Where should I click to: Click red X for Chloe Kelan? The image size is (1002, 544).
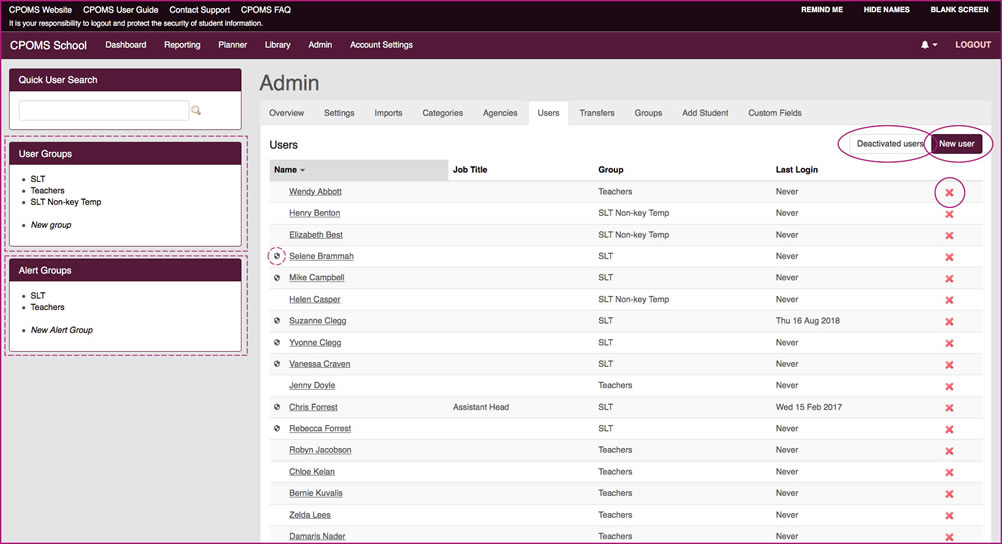pos(949,472)
